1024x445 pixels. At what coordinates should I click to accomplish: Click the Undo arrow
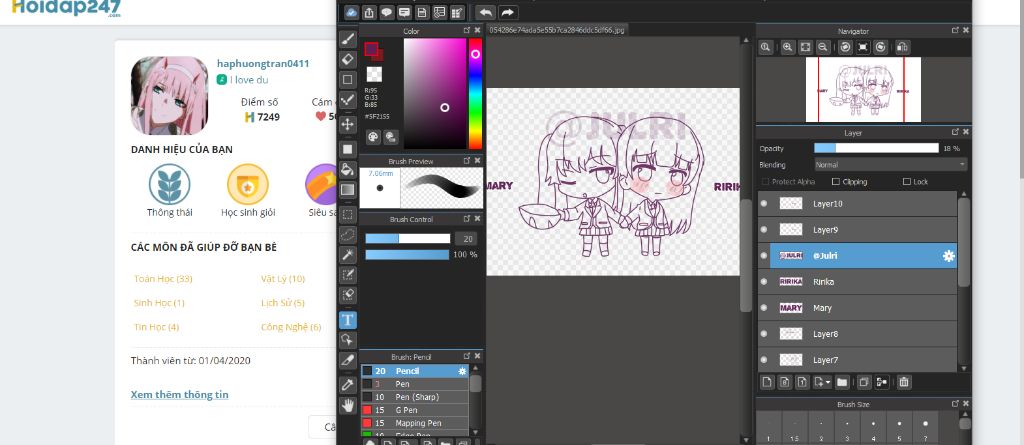click(485, 12)
